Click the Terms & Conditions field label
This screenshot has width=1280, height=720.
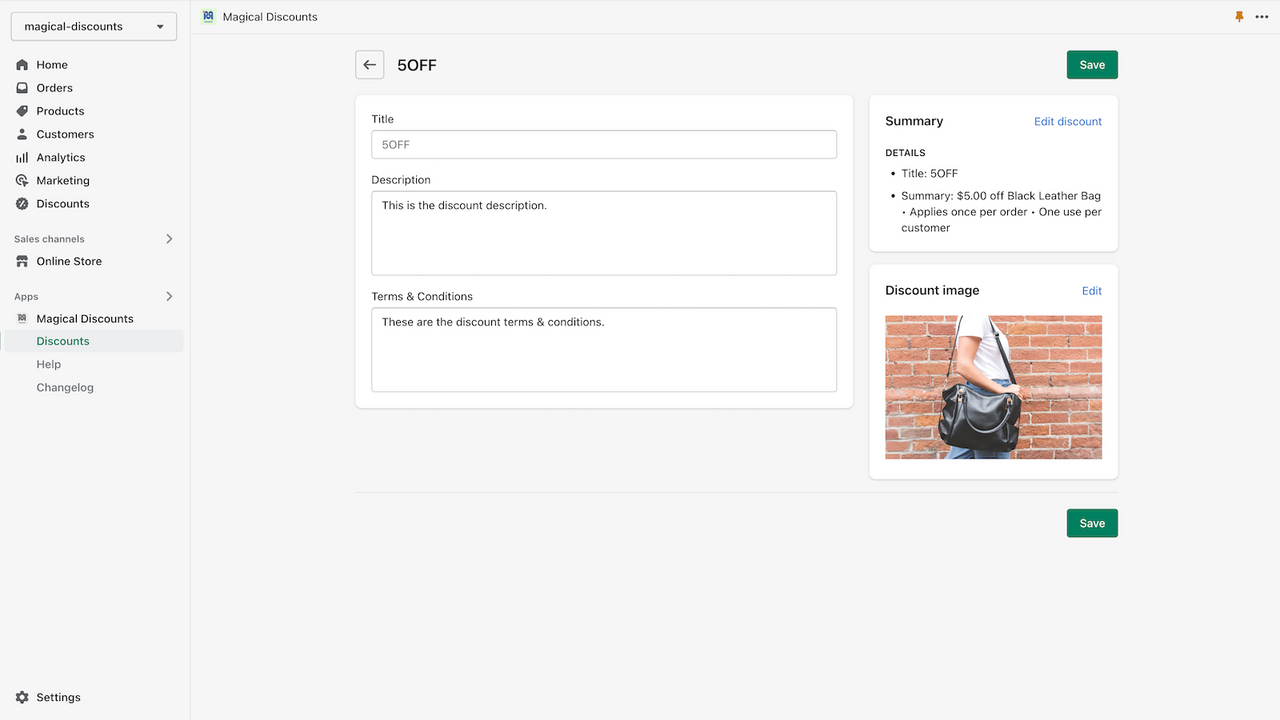(x=422, y=296)
